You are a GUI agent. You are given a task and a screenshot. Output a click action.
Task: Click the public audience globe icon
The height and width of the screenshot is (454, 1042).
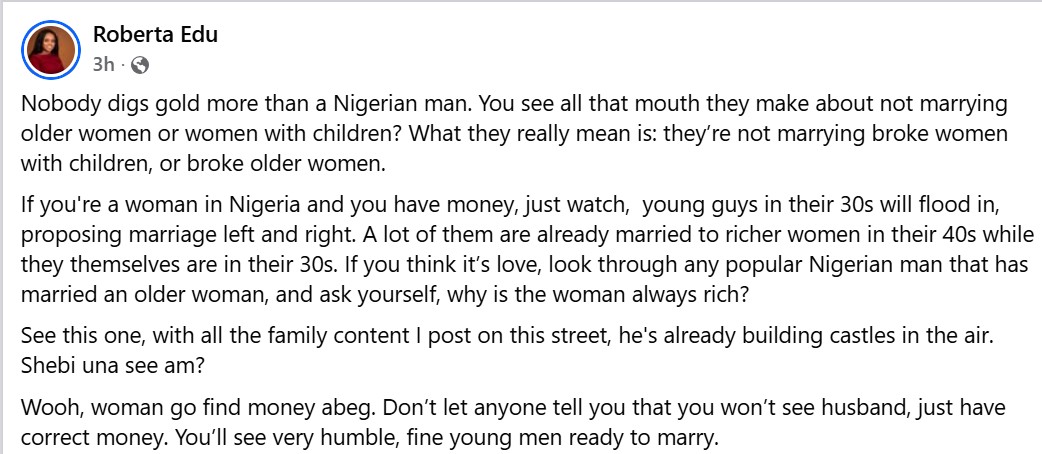tap(140, 65)
